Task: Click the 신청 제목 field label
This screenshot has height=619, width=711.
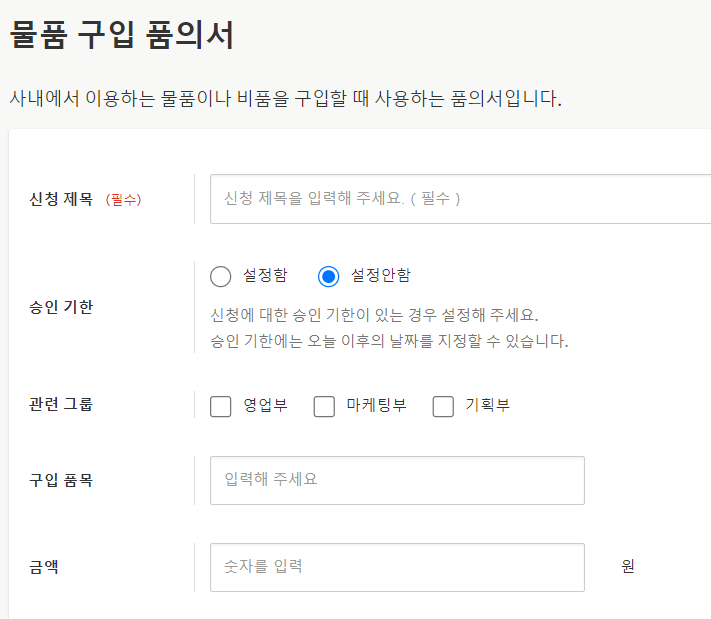Action: (x=61, y=199)
